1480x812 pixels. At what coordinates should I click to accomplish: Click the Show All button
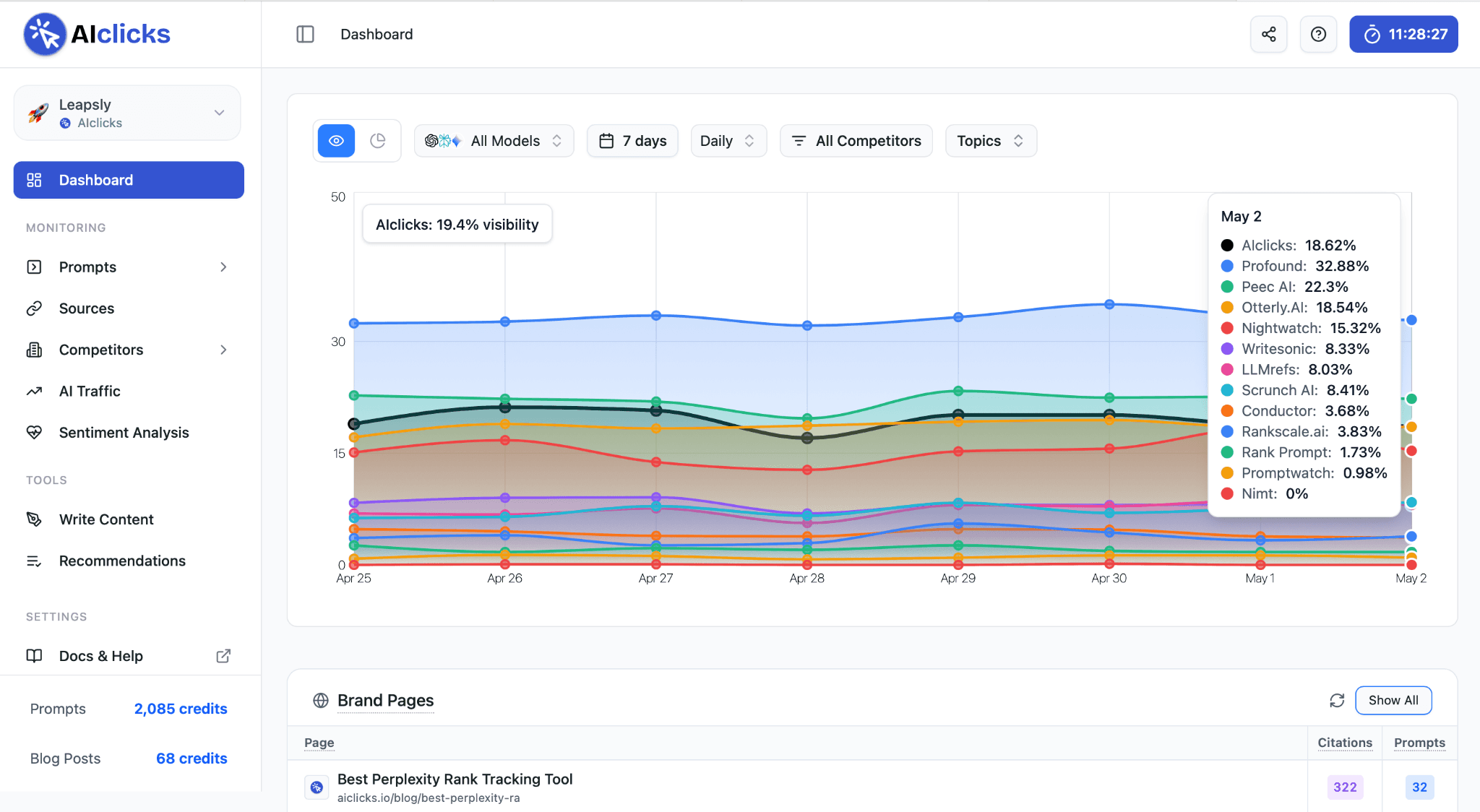click(x=1393, y=700)
